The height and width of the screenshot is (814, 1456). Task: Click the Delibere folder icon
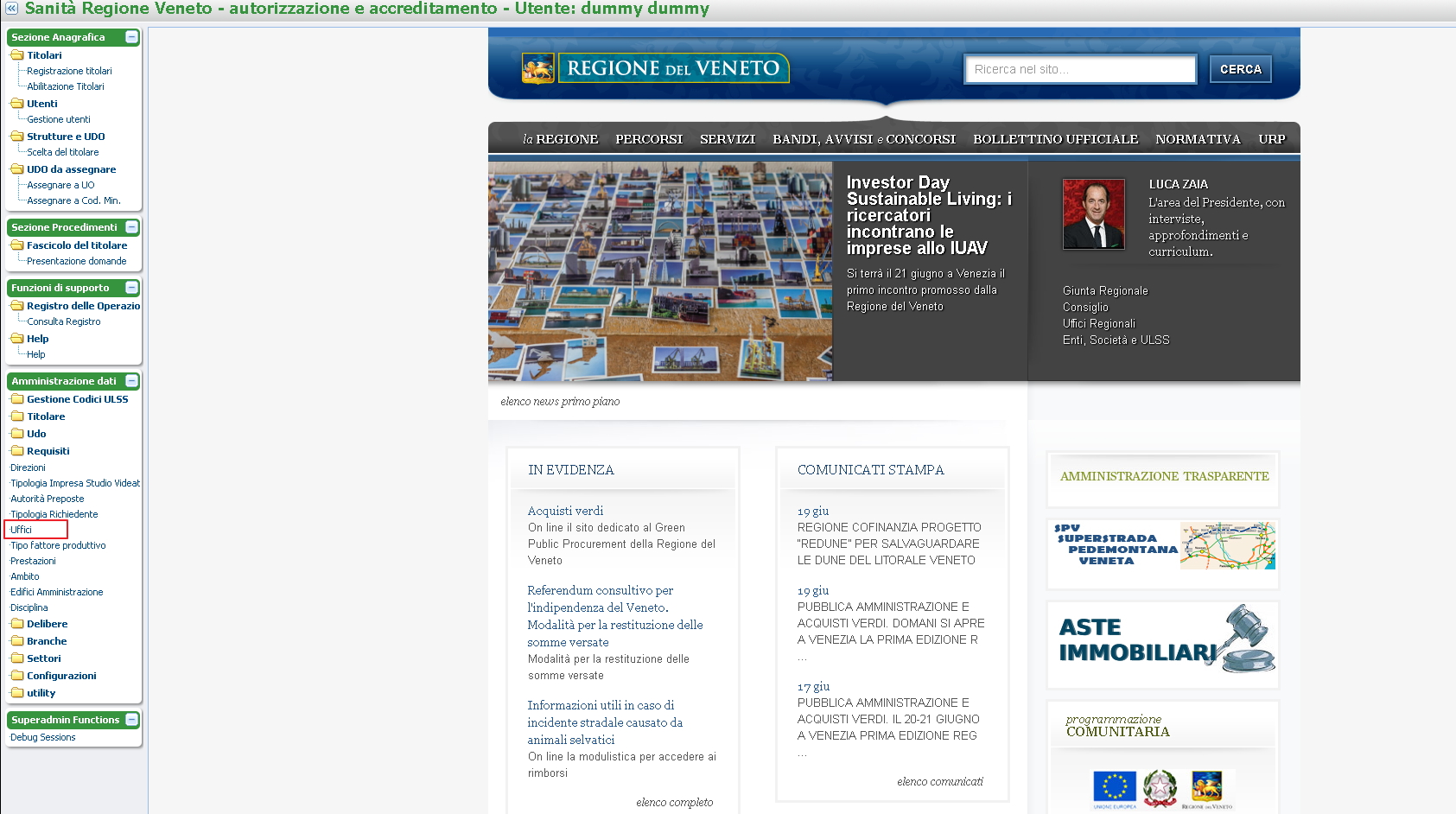(16, 624)
